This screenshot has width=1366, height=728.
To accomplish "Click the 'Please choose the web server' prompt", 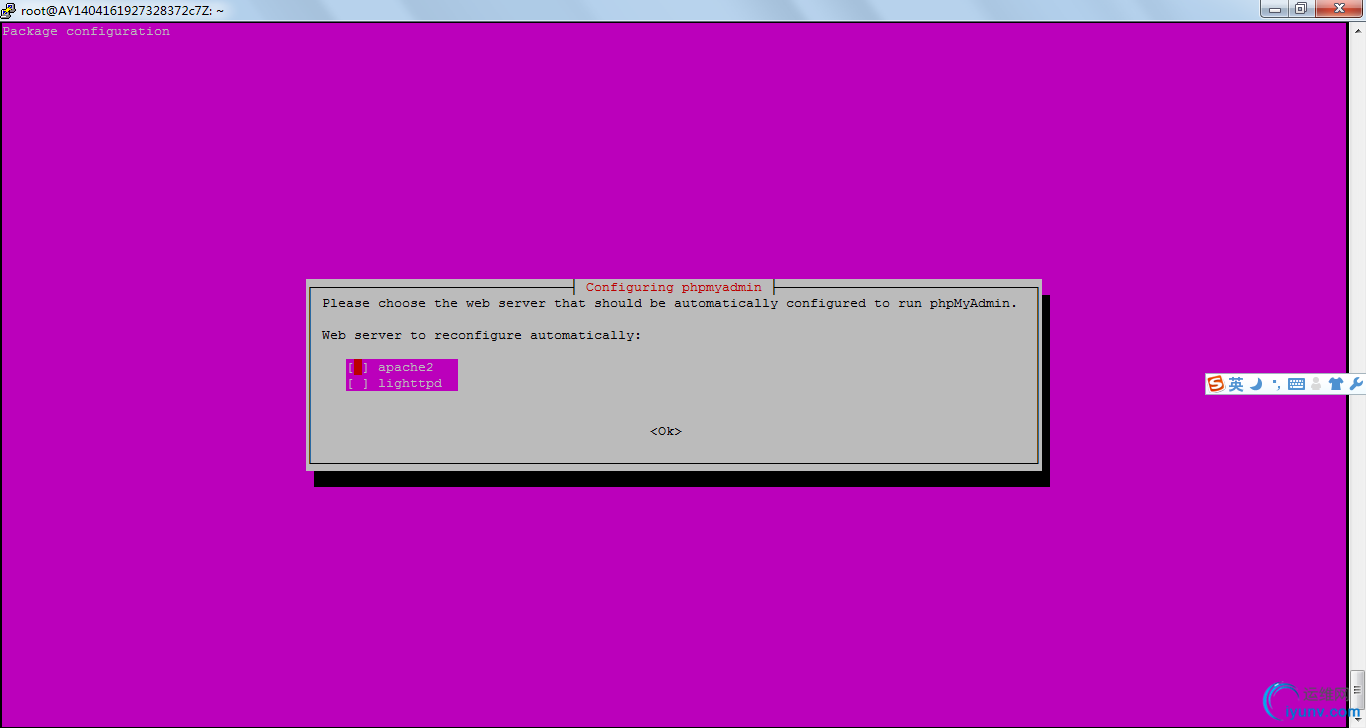I will (x=670, y=304).
